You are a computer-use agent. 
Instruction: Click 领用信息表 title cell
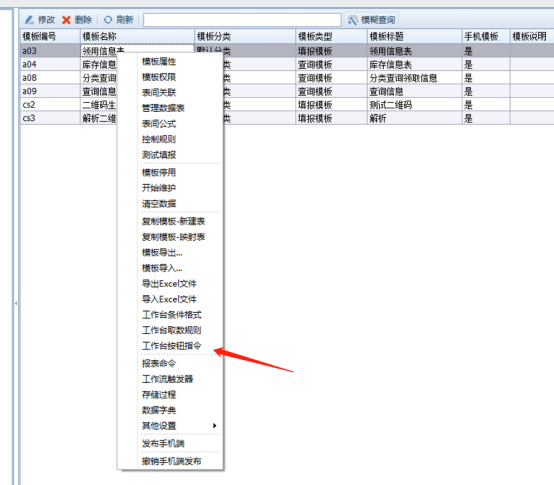tap(414, 51)
